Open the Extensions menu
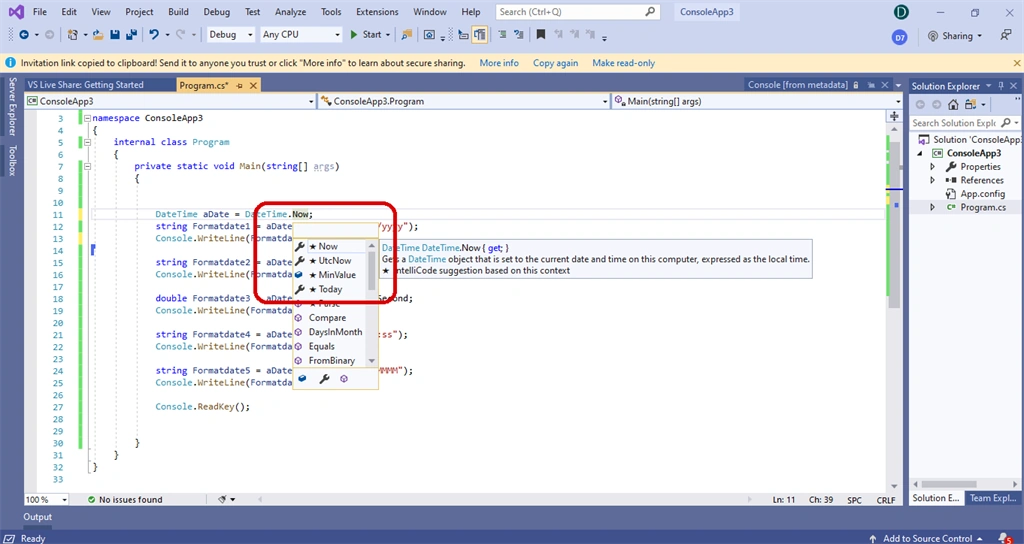 coord(377,12)
